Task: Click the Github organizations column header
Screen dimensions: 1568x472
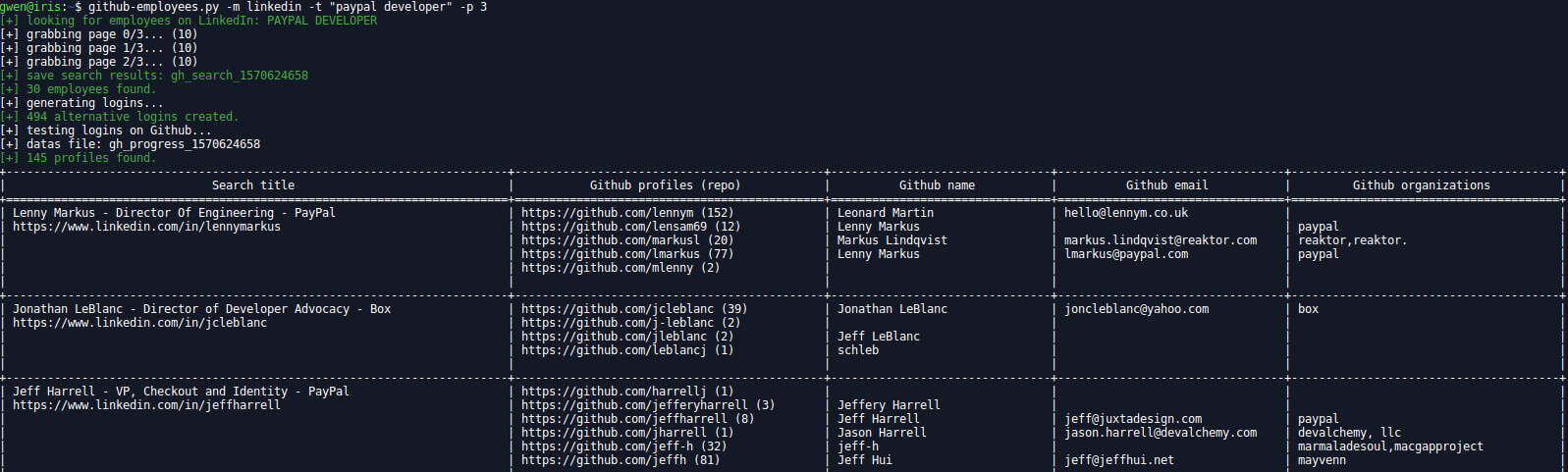Action: tap(1421, 185)
